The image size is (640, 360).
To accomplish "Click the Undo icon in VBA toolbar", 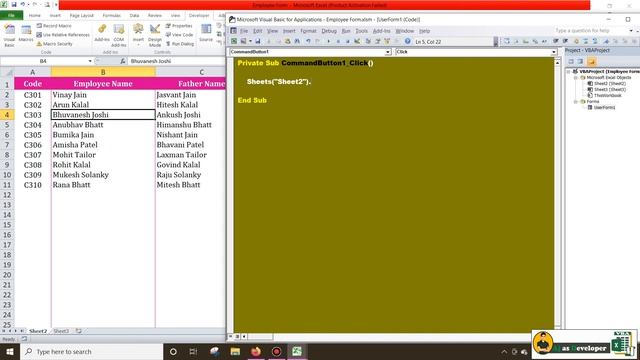I will coord(308,41).
